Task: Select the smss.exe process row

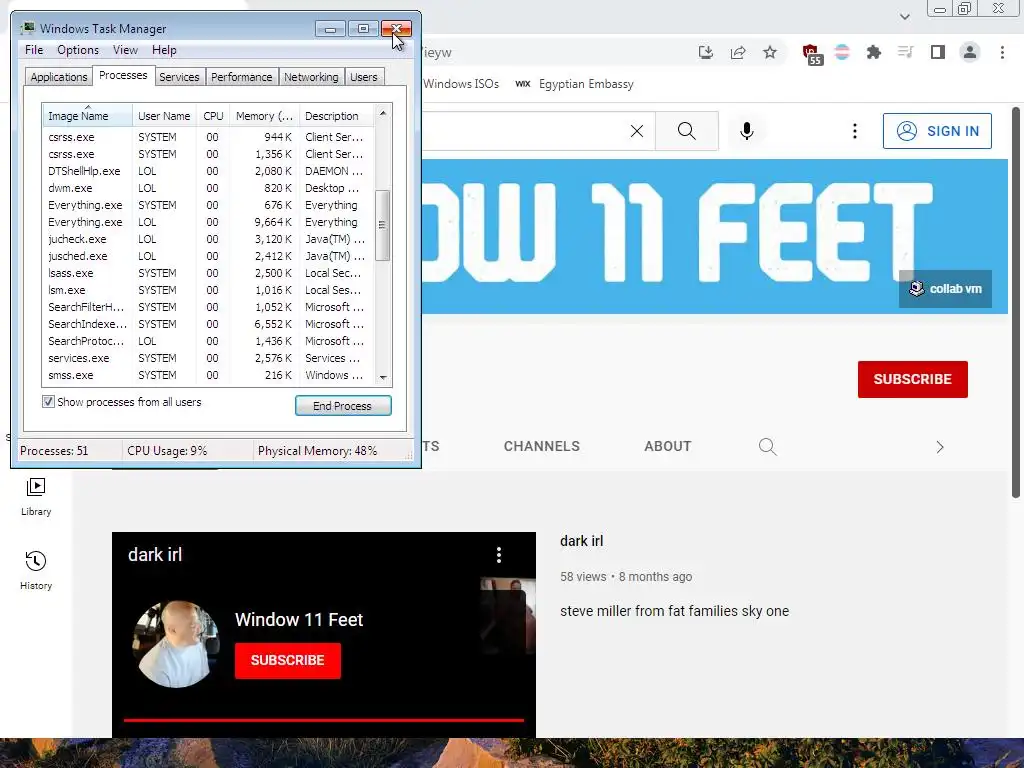Action: (x=208, y=375)
